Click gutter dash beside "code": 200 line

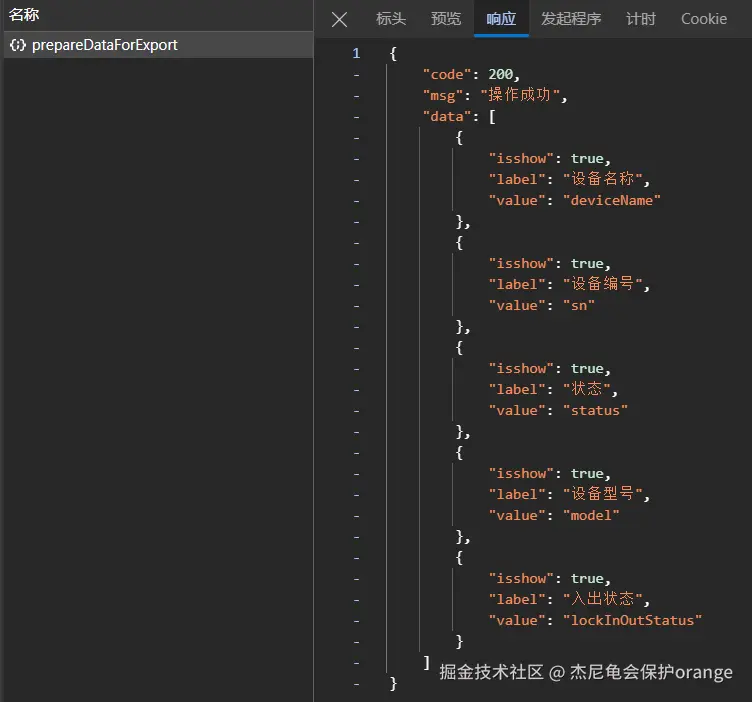[x=356, y=74]
